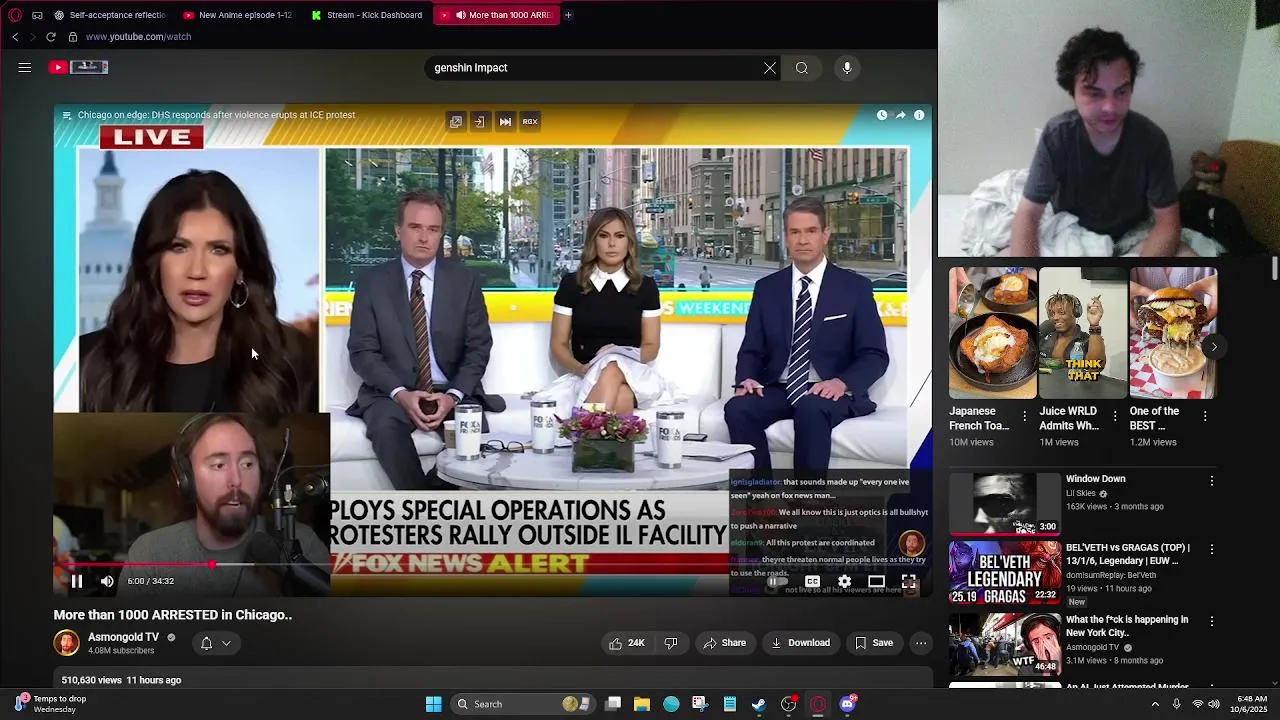Open BEL'VETH vs GRAGAS video thumbnail
Screen dimensions: 1280x720
[1004, 572]
